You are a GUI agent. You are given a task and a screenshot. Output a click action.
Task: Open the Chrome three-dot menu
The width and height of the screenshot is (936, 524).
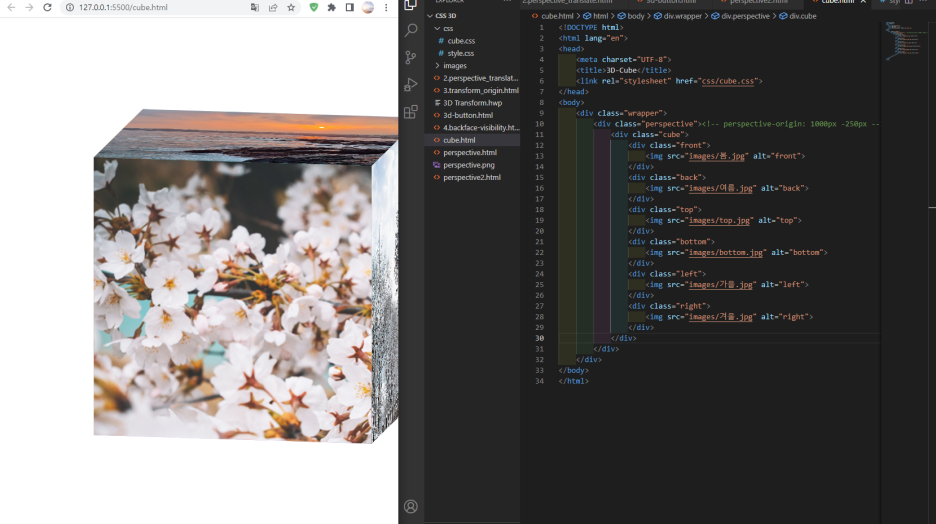tap(386, 7)
